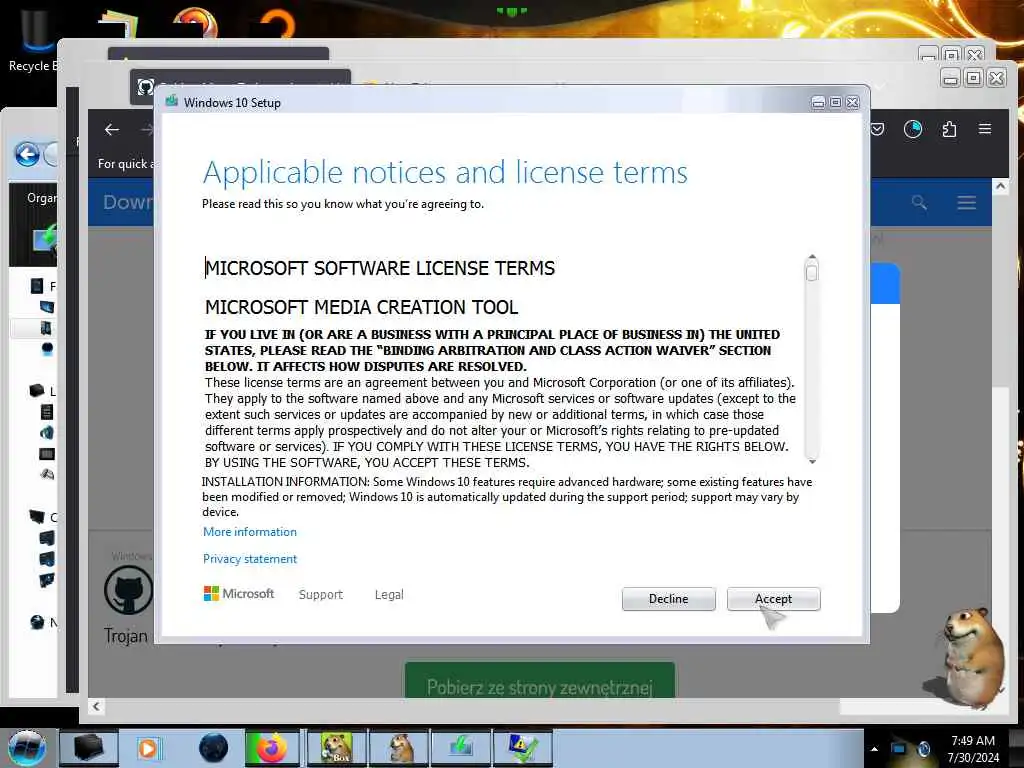Open the green arrow installer taskbar icon
1024x768 pixels.
coord(461,748)
